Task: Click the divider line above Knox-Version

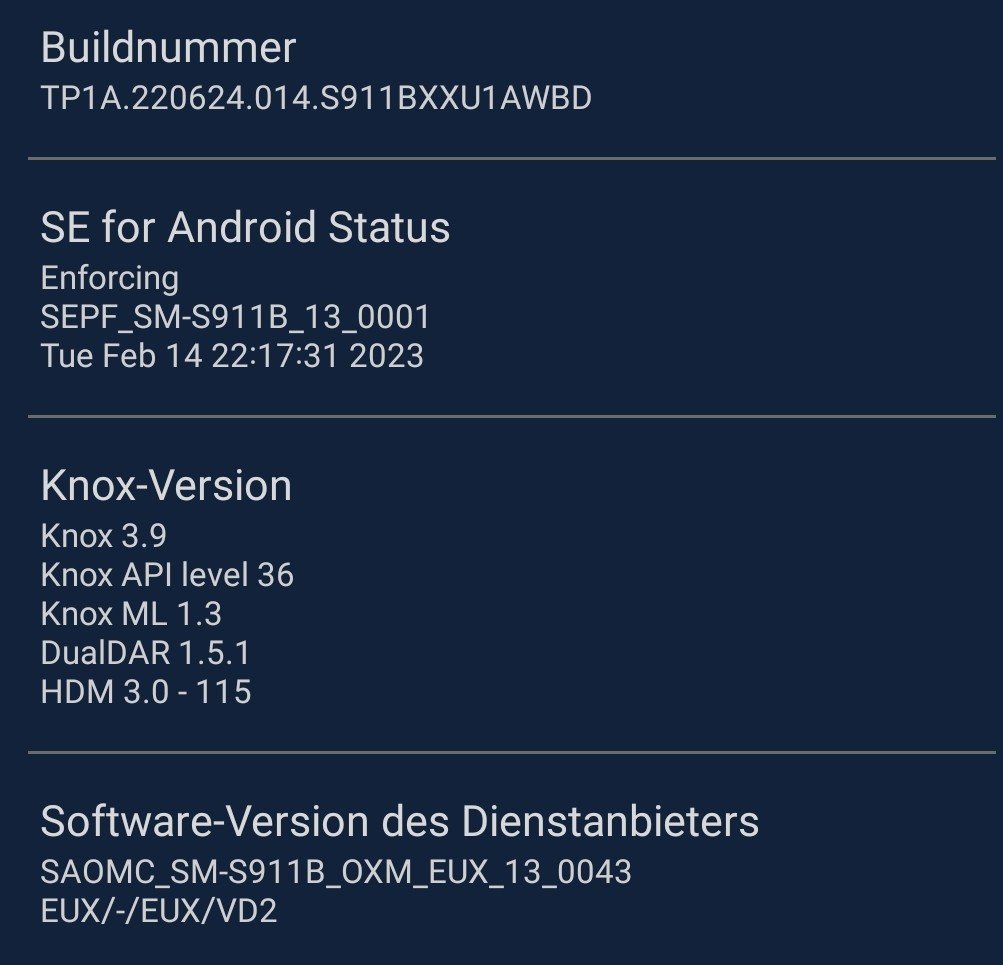Action: 511,416
